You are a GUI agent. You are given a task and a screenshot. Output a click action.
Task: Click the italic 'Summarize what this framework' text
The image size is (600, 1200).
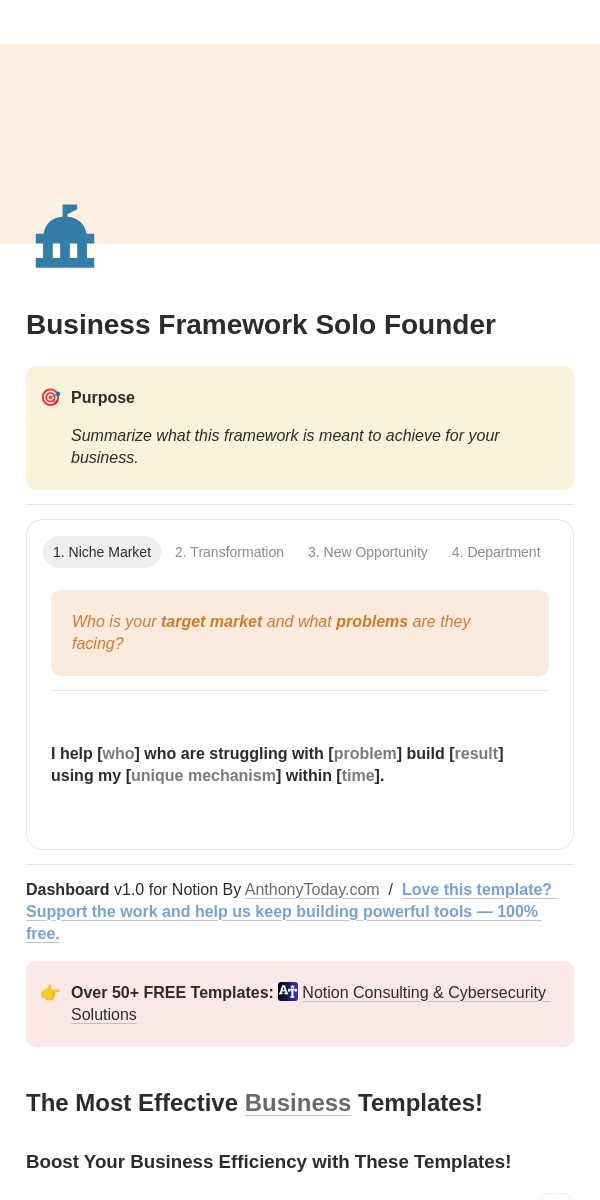285,447
